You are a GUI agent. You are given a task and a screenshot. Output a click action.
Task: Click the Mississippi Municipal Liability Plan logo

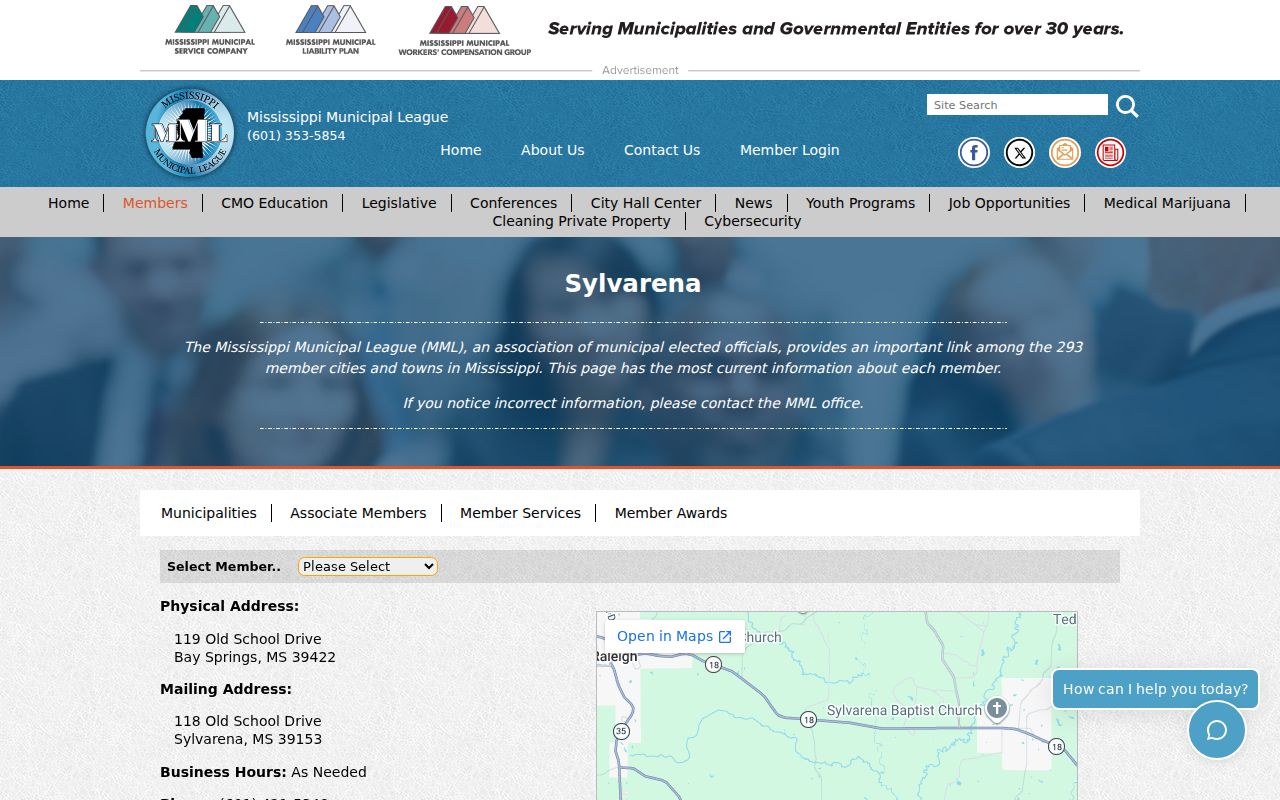pyautogui.click(x=331, y=30)
